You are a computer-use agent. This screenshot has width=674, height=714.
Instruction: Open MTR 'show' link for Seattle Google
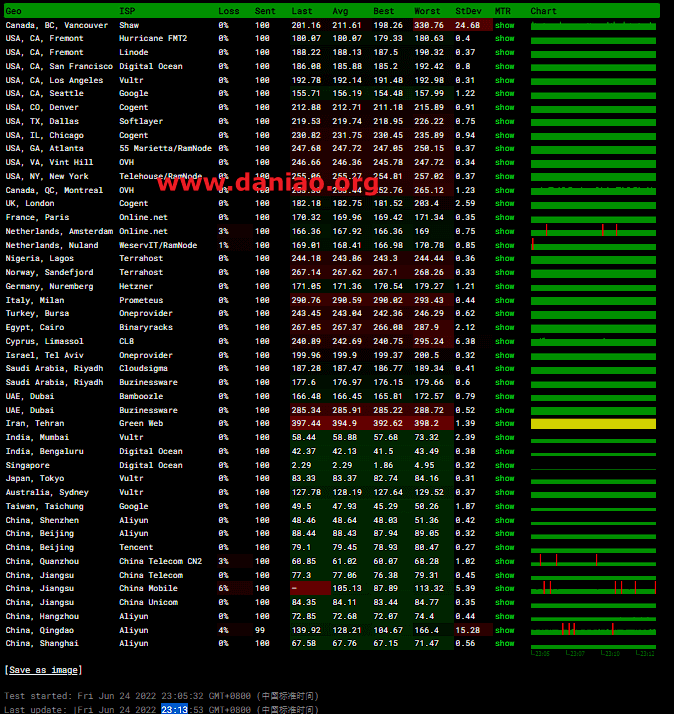coord(505,93)
